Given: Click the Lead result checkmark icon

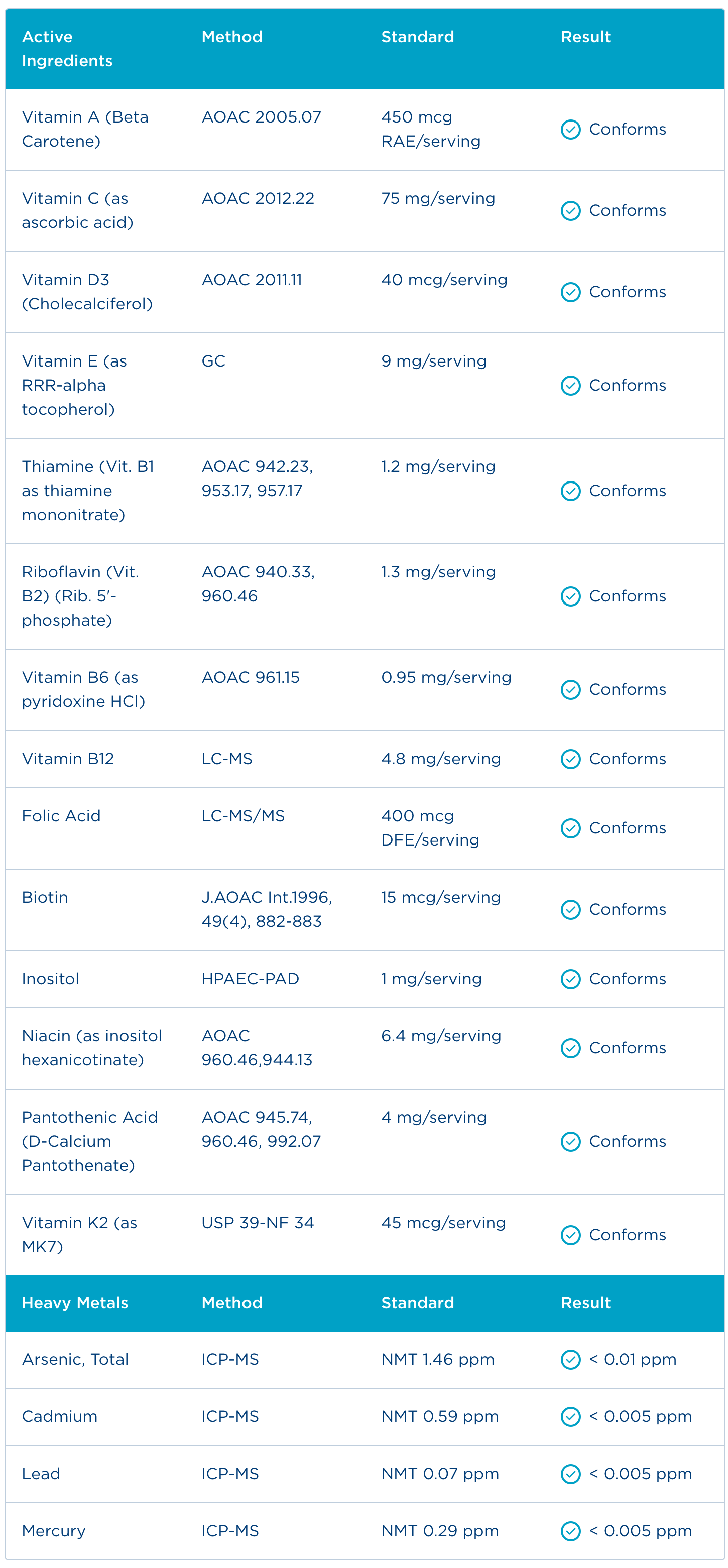Looking at the screenshot, I should click(x=570, y=1474).
